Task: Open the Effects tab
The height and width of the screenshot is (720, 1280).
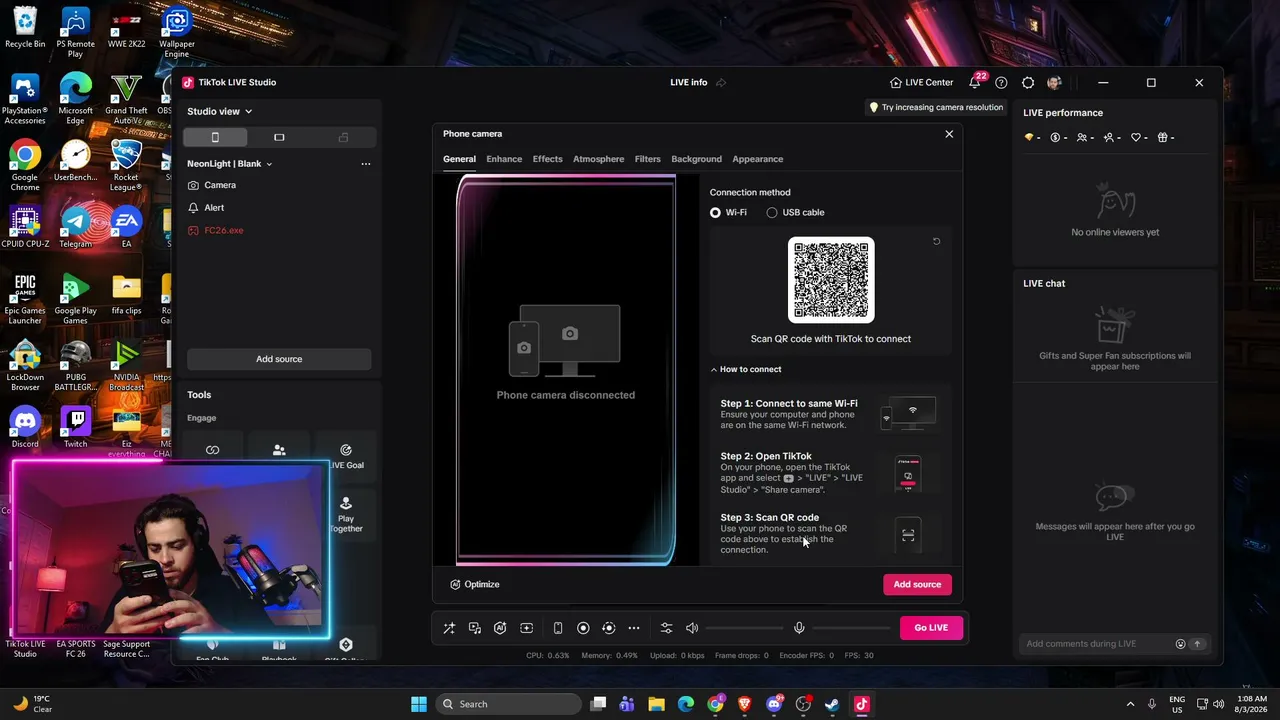Action: [547, 159]
